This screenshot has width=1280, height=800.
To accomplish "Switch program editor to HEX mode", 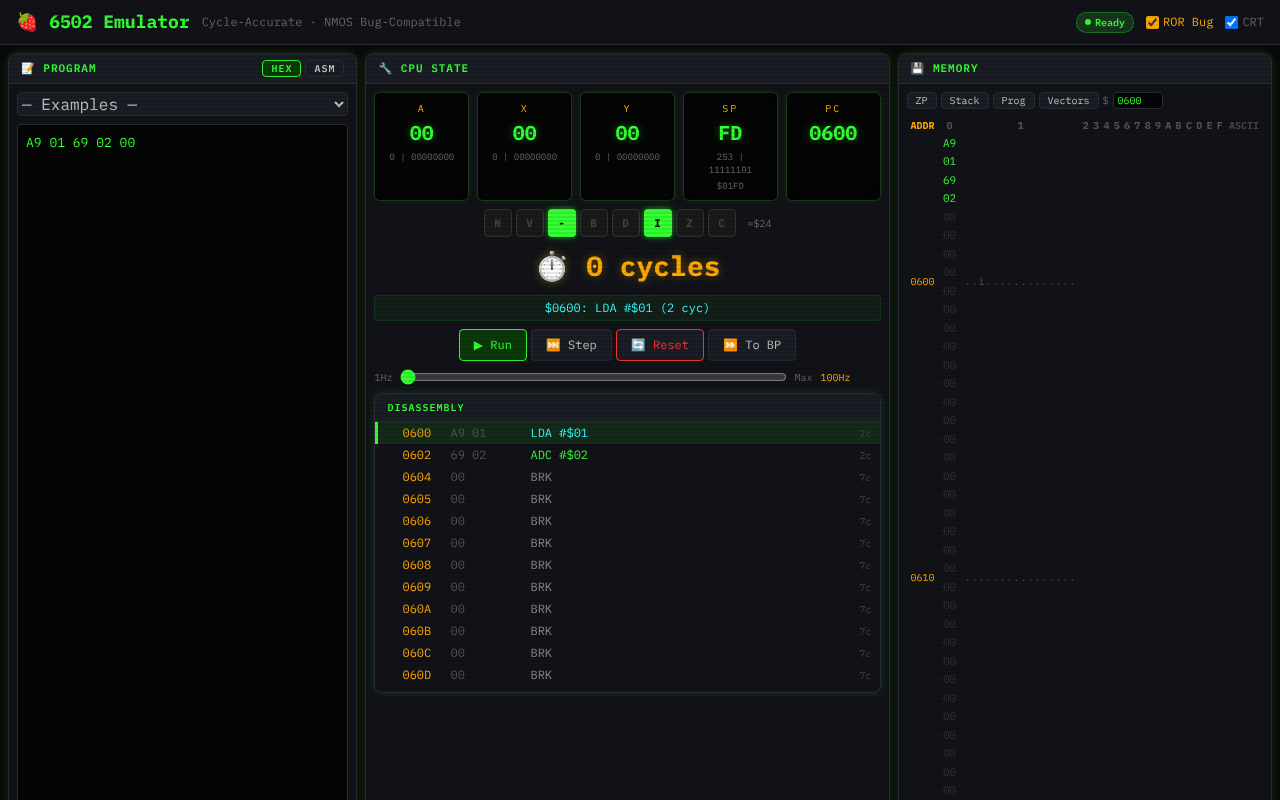I will tap(281, 69).
